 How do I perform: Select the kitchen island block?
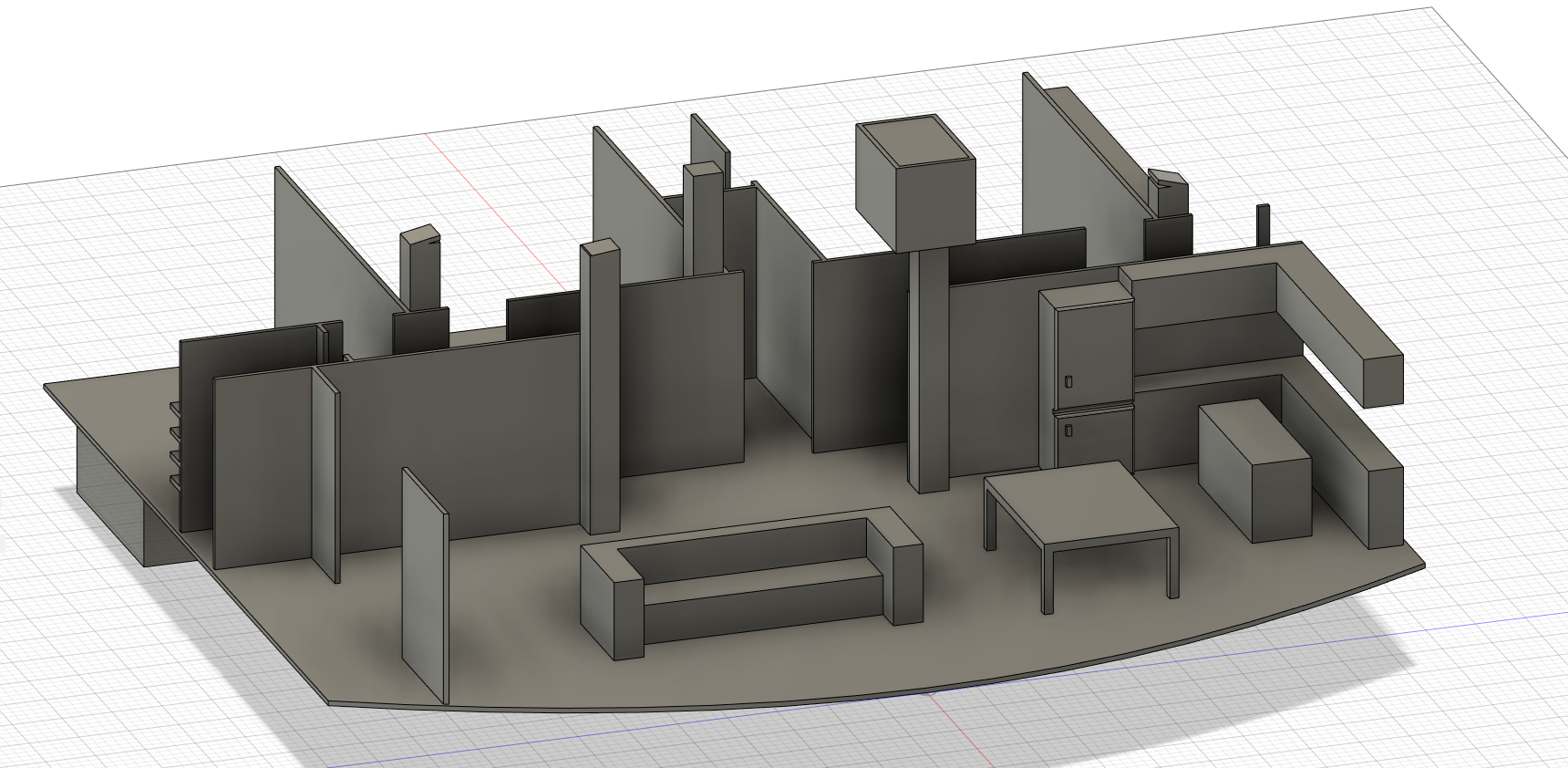coord(1255,471)
